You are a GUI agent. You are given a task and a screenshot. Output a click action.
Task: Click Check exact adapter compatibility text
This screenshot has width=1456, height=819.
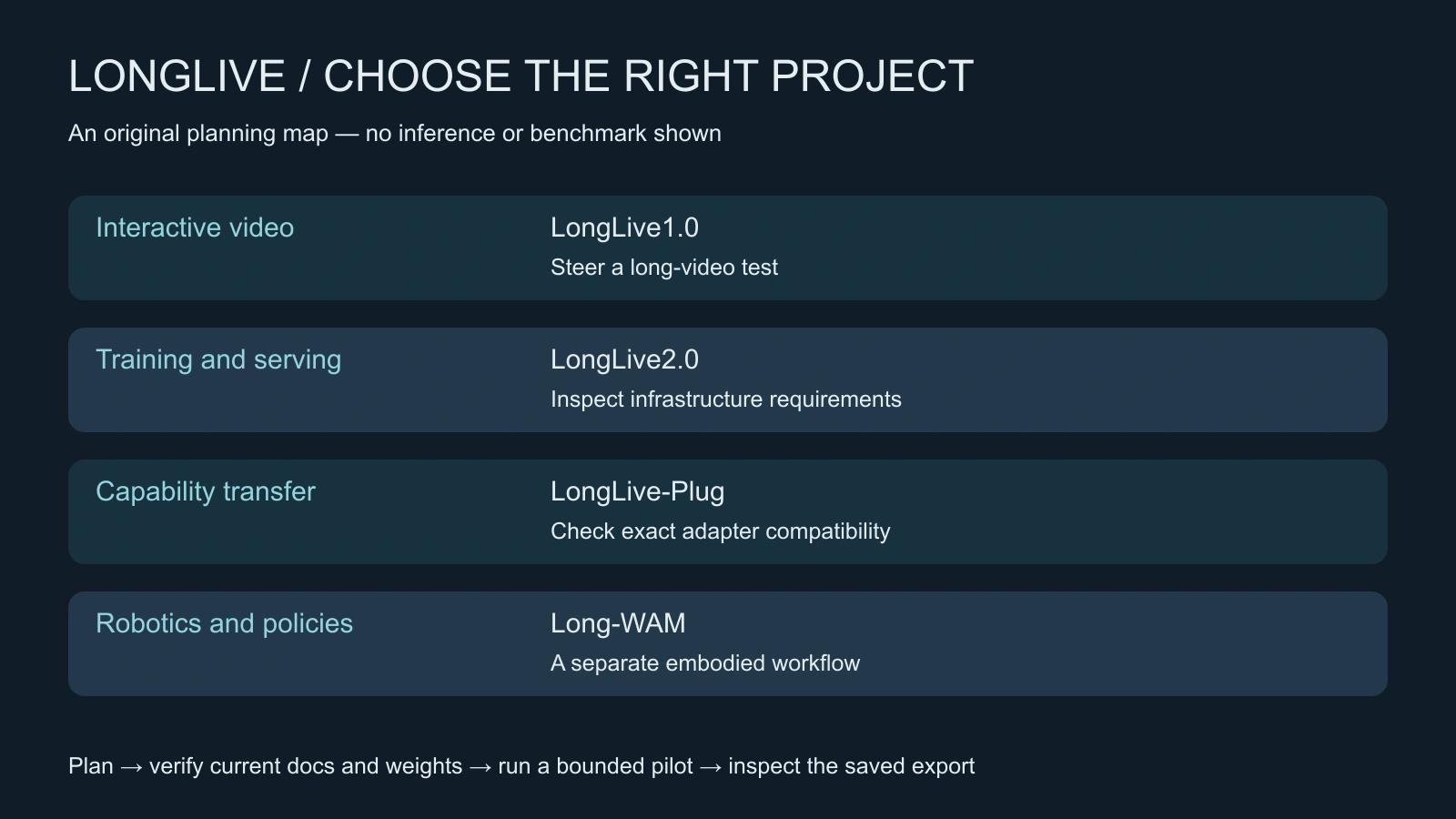coord(720,531)
